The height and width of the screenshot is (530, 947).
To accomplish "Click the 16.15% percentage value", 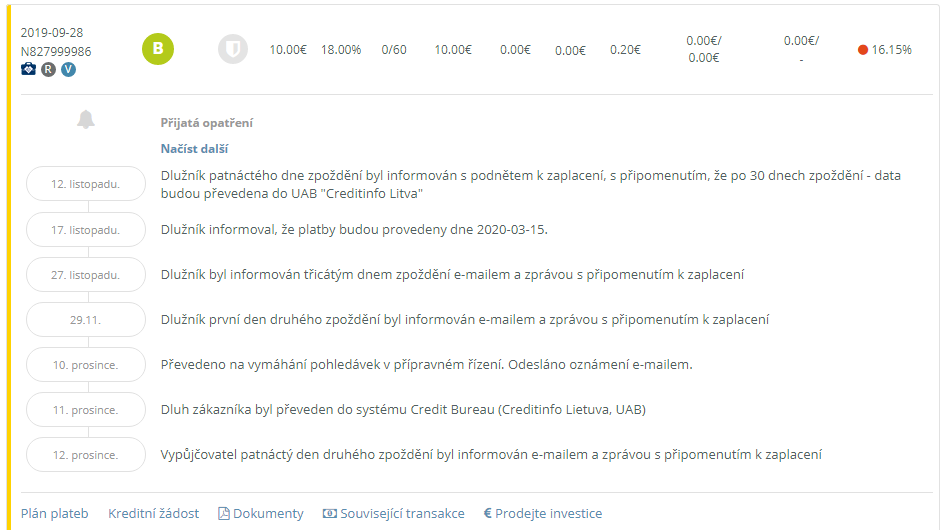I will [x=891, y=49].
